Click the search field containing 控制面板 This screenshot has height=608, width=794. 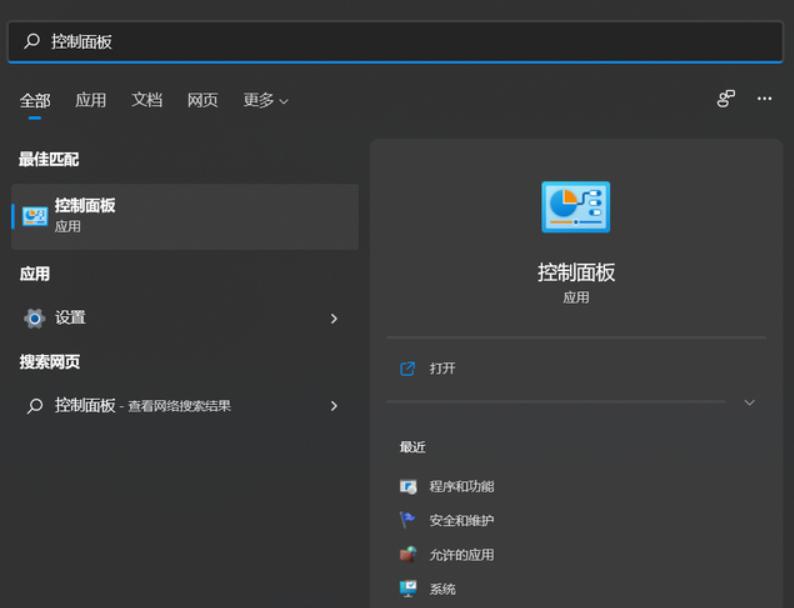[x=395, y=42]
